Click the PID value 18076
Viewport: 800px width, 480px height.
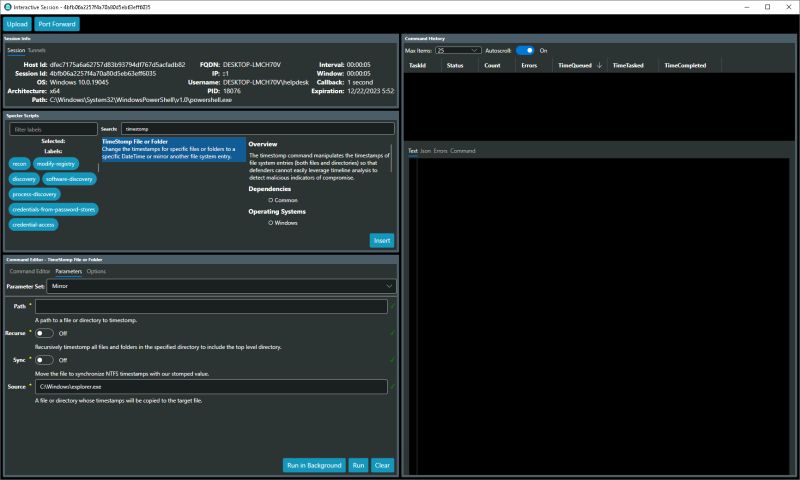232,91
